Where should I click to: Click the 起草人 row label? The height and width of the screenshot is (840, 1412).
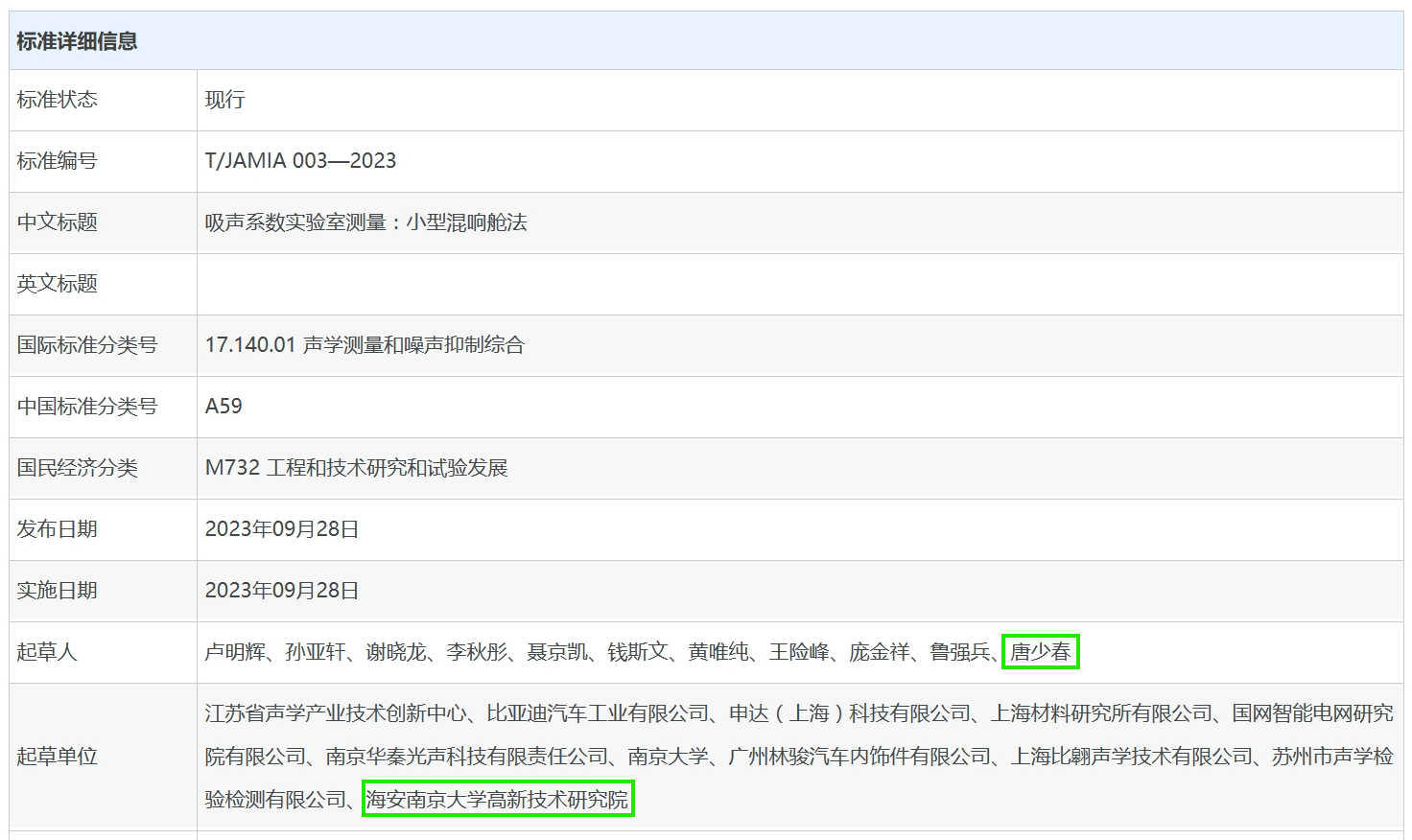point(47,652)
